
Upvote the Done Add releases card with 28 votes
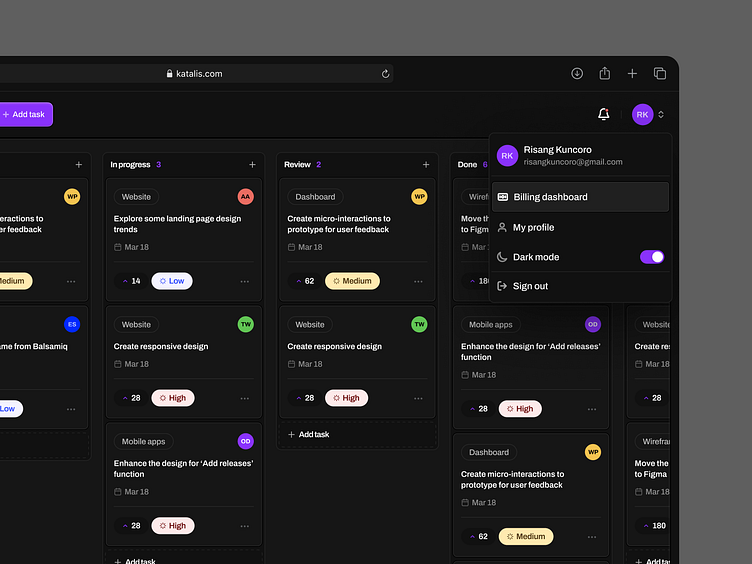(479, 409)
